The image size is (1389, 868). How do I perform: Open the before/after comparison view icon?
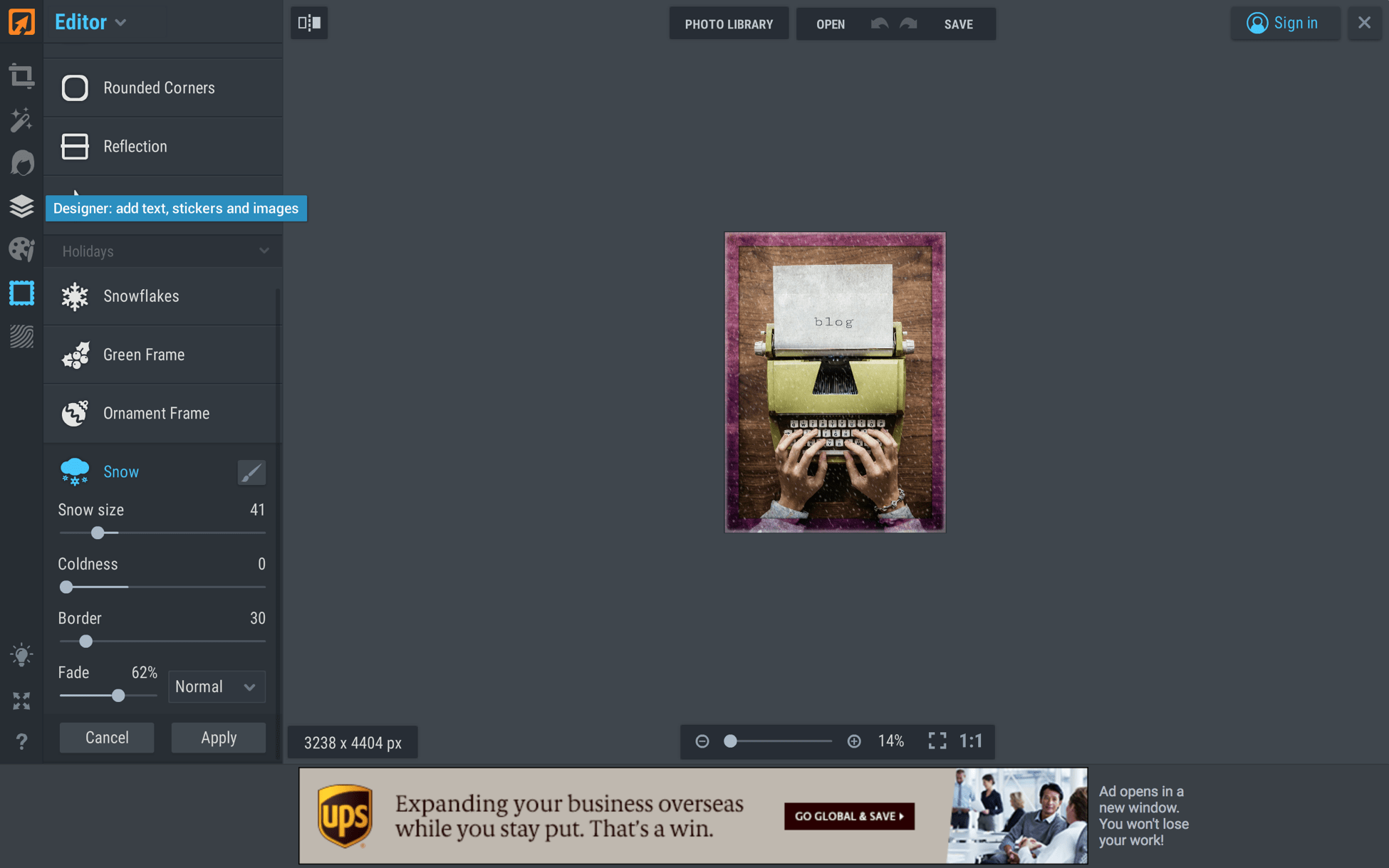(308, 23)
